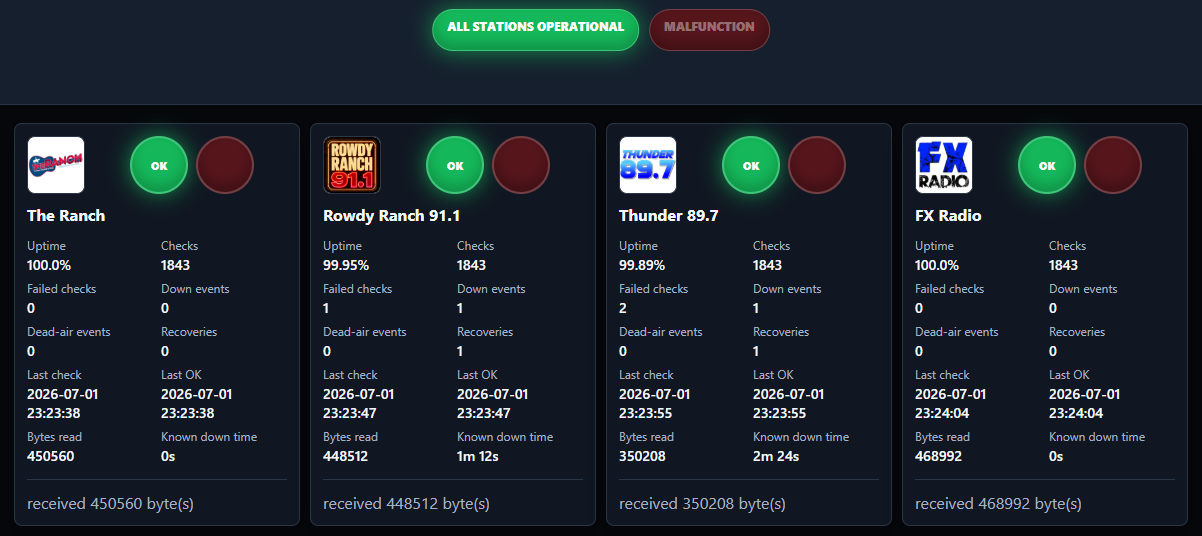Click FX Radio known down time 0s
This screenshot has height=536, width=1202.
[x=1056, y=456]
